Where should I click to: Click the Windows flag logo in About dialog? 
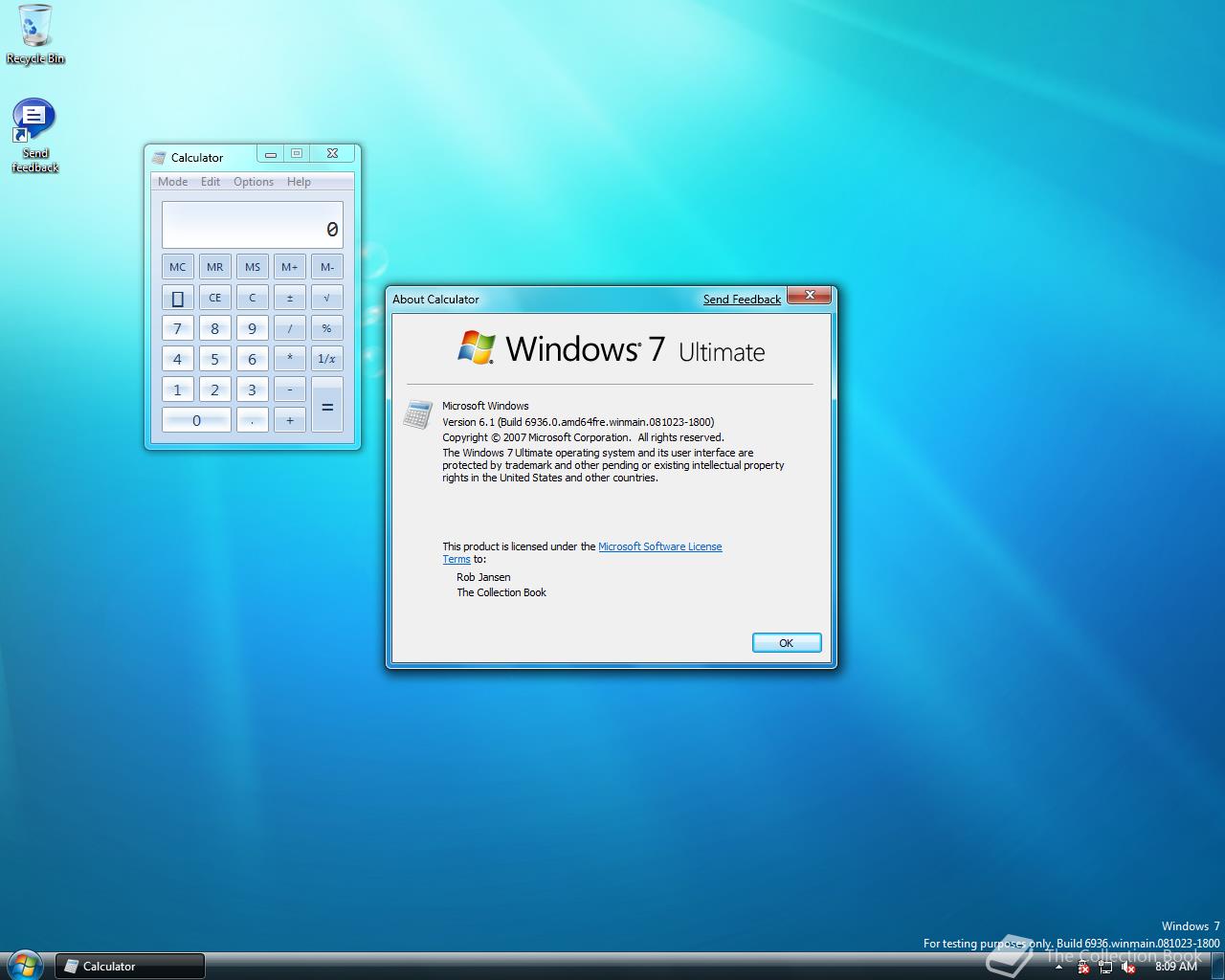point(477,347)
